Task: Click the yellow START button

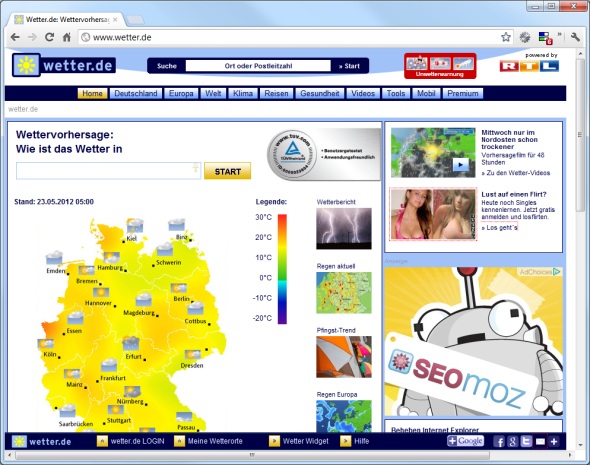Action: [228, 171]
